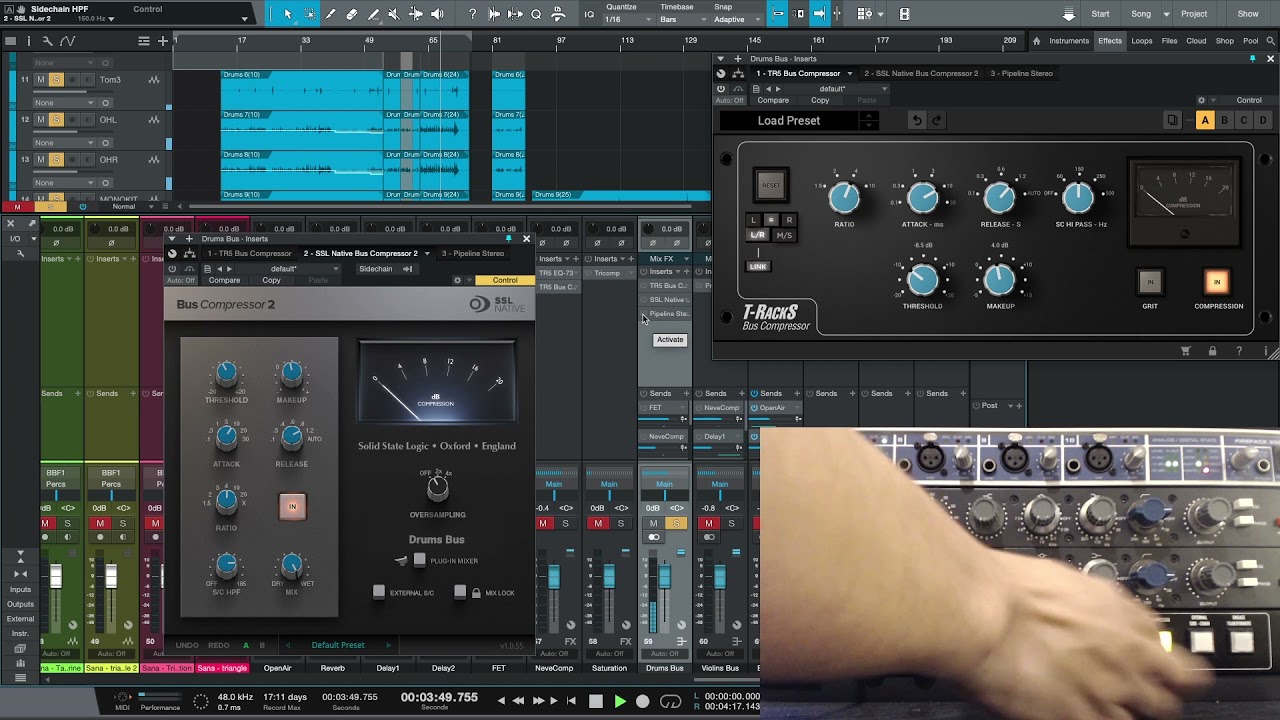Click the T-RackS cart shop icon
The image size is (1280, 720).
[1186, 351]
